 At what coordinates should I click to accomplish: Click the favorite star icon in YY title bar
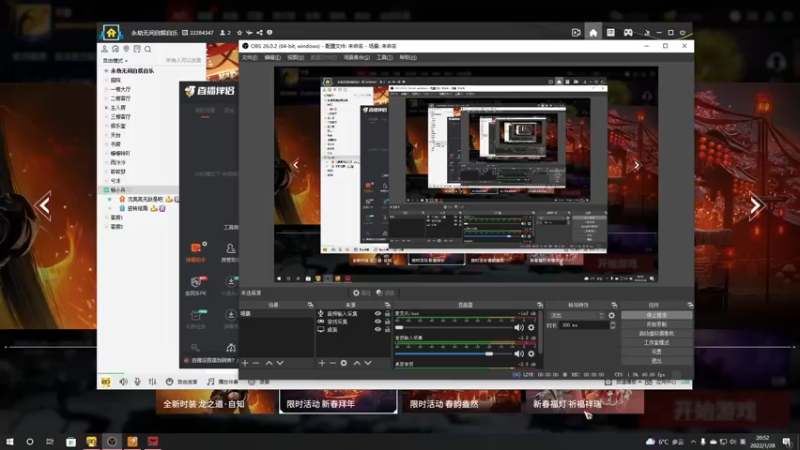tap(239, 33)
